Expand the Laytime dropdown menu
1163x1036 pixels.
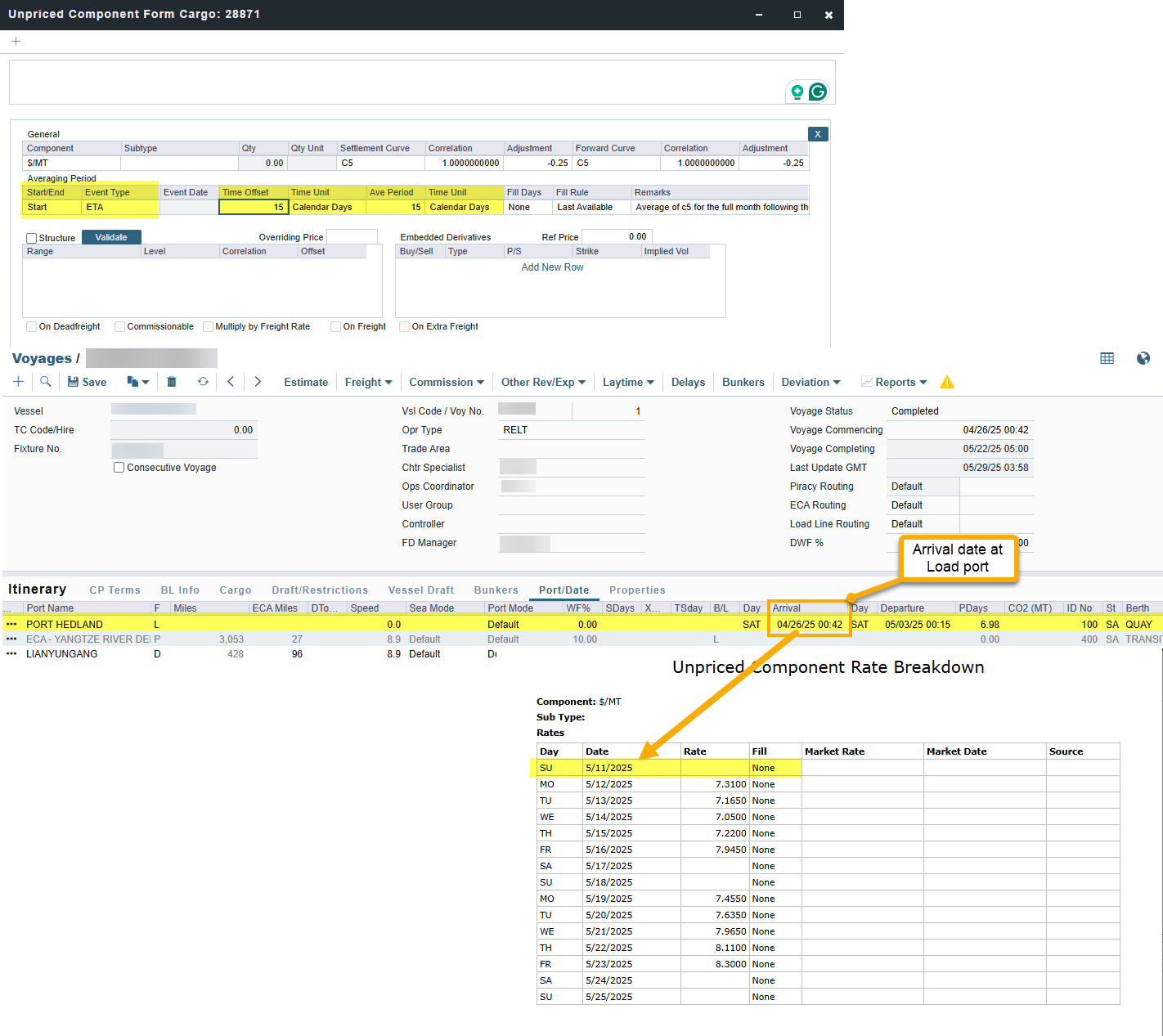point(628,382)
